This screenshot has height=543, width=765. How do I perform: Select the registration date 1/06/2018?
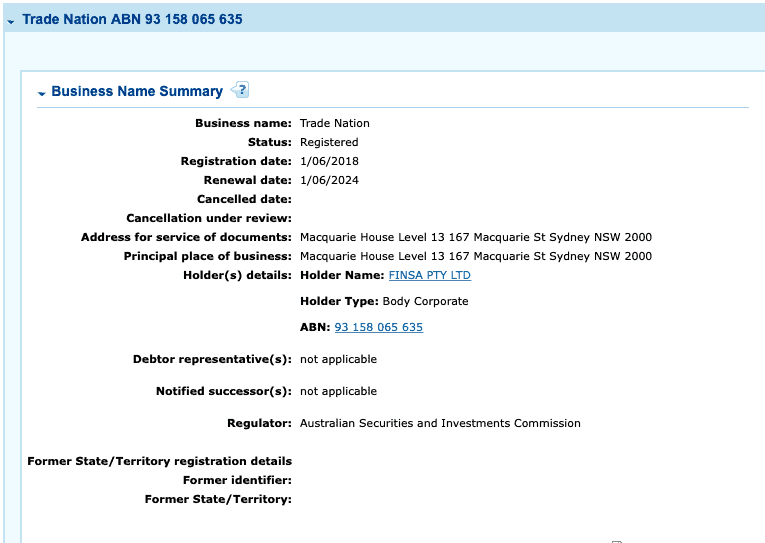329,161
